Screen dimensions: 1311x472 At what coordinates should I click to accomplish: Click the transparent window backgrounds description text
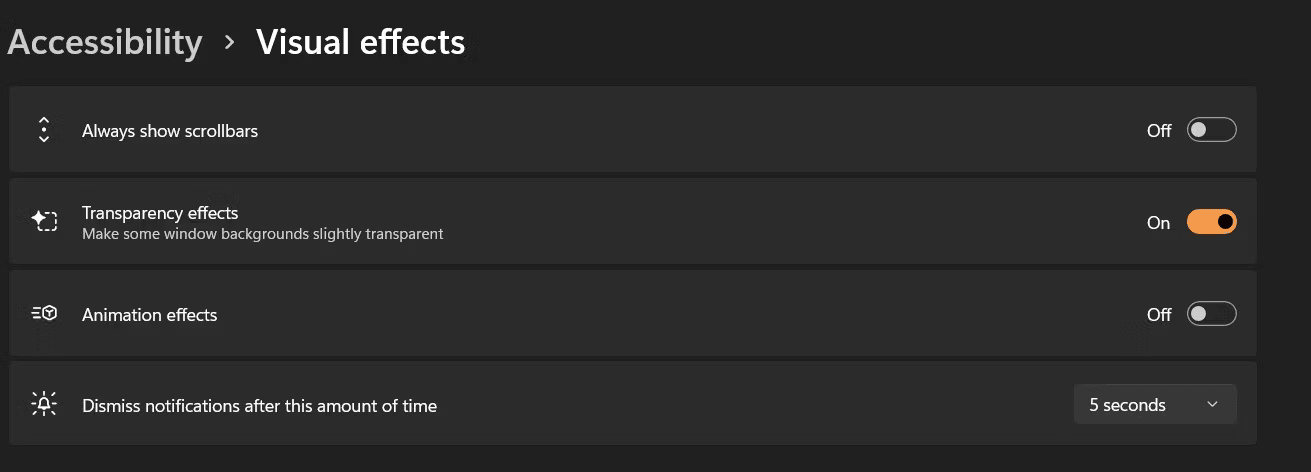tap(262, 234)
